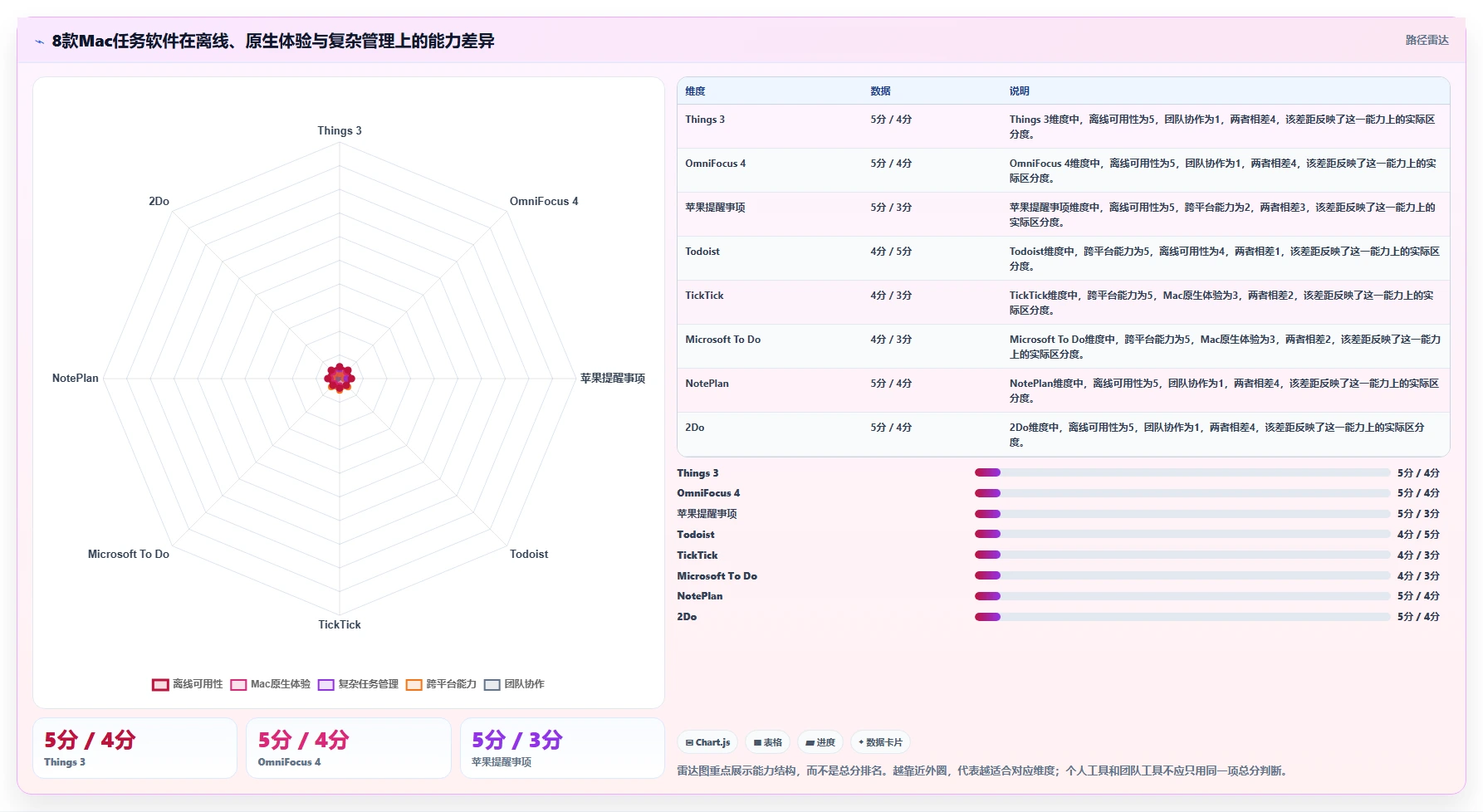Click the TickTick table score 4分 / 3分

click(x=891, y=296)
